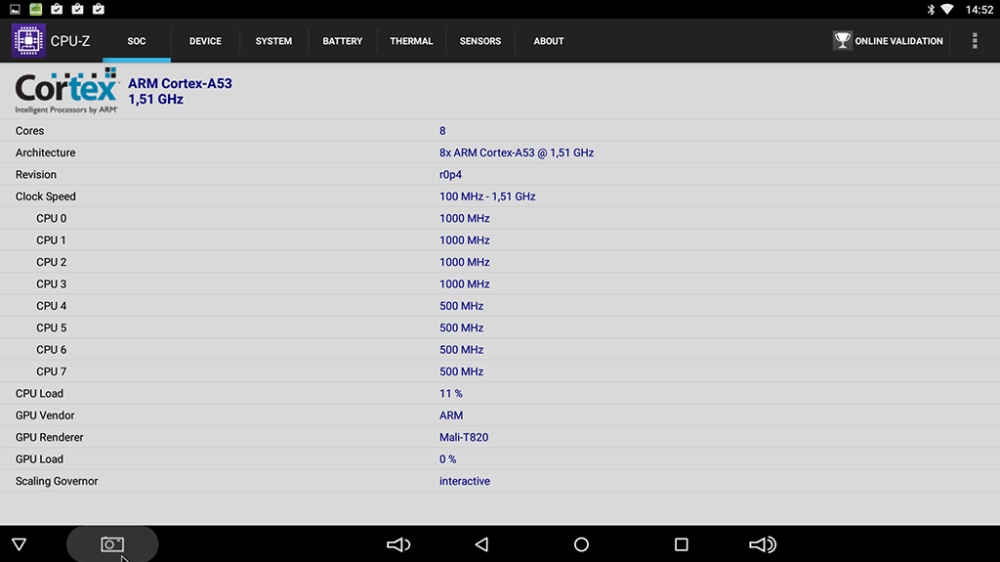This screenshot has height=562, width=1000.
Task: Select the CPU 5 row
Action: [500, 328]
